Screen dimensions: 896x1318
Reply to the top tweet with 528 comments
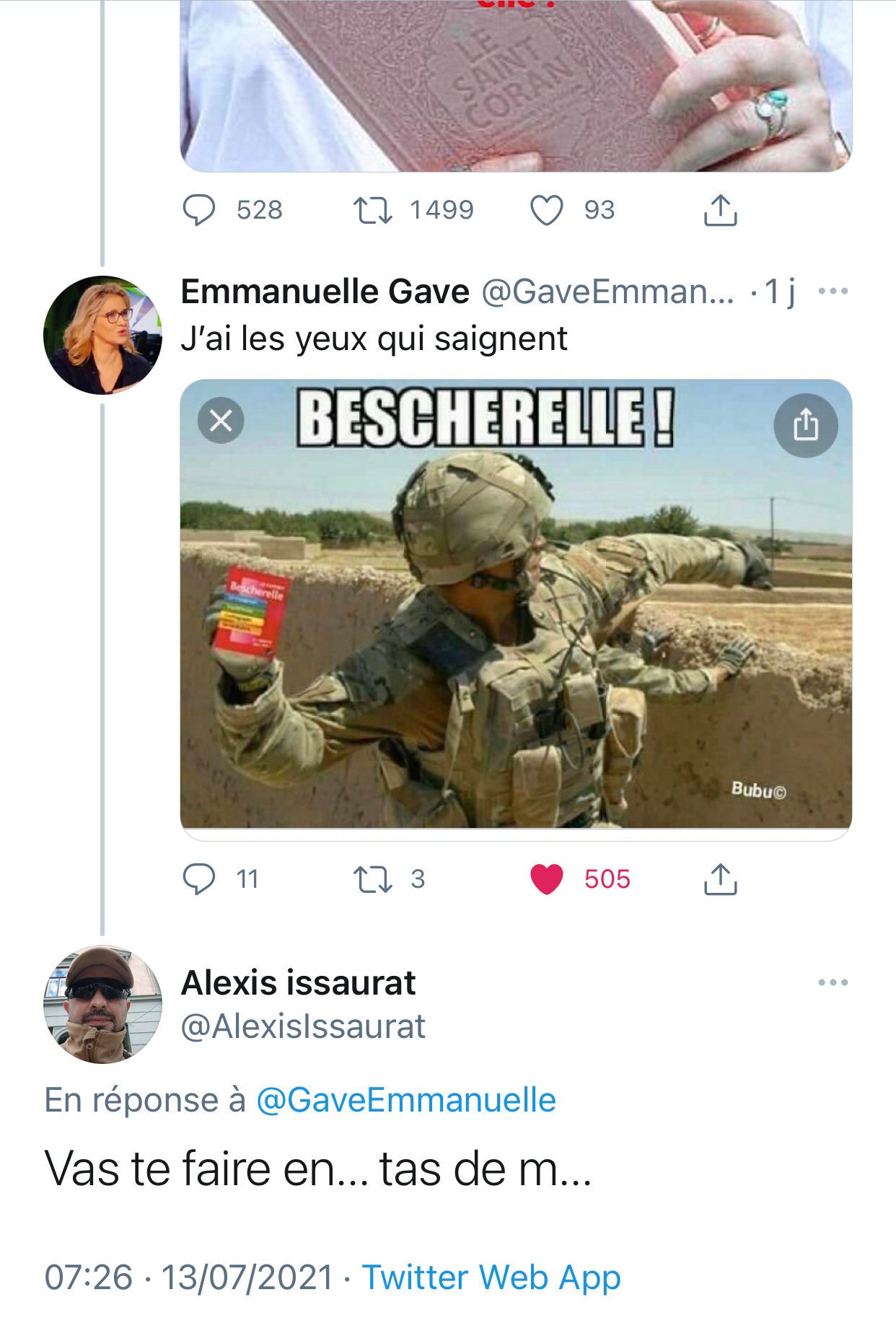(x=199, y=210)
